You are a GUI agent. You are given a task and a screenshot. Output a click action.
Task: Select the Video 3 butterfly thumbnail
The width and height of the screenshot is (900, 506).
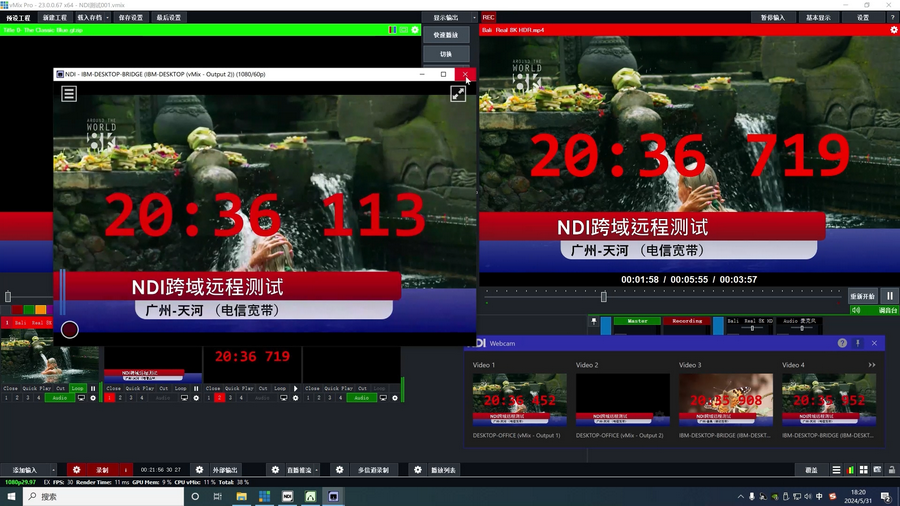pyautogui.click(x=725, y=400)
